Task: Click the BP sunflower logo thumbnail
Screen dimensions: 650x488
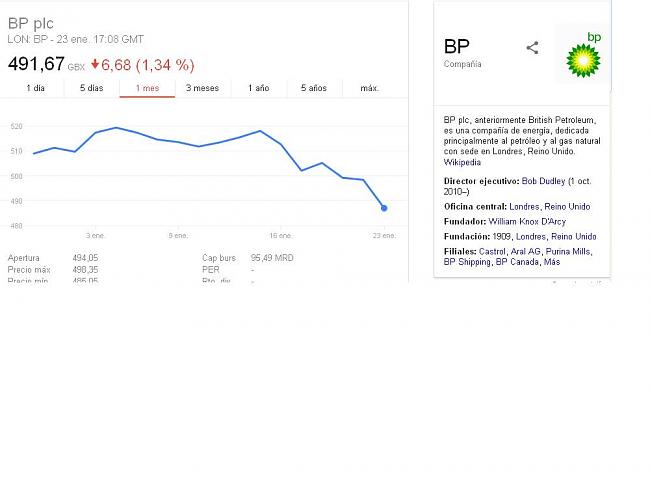Action: click(x=583, y=54)
